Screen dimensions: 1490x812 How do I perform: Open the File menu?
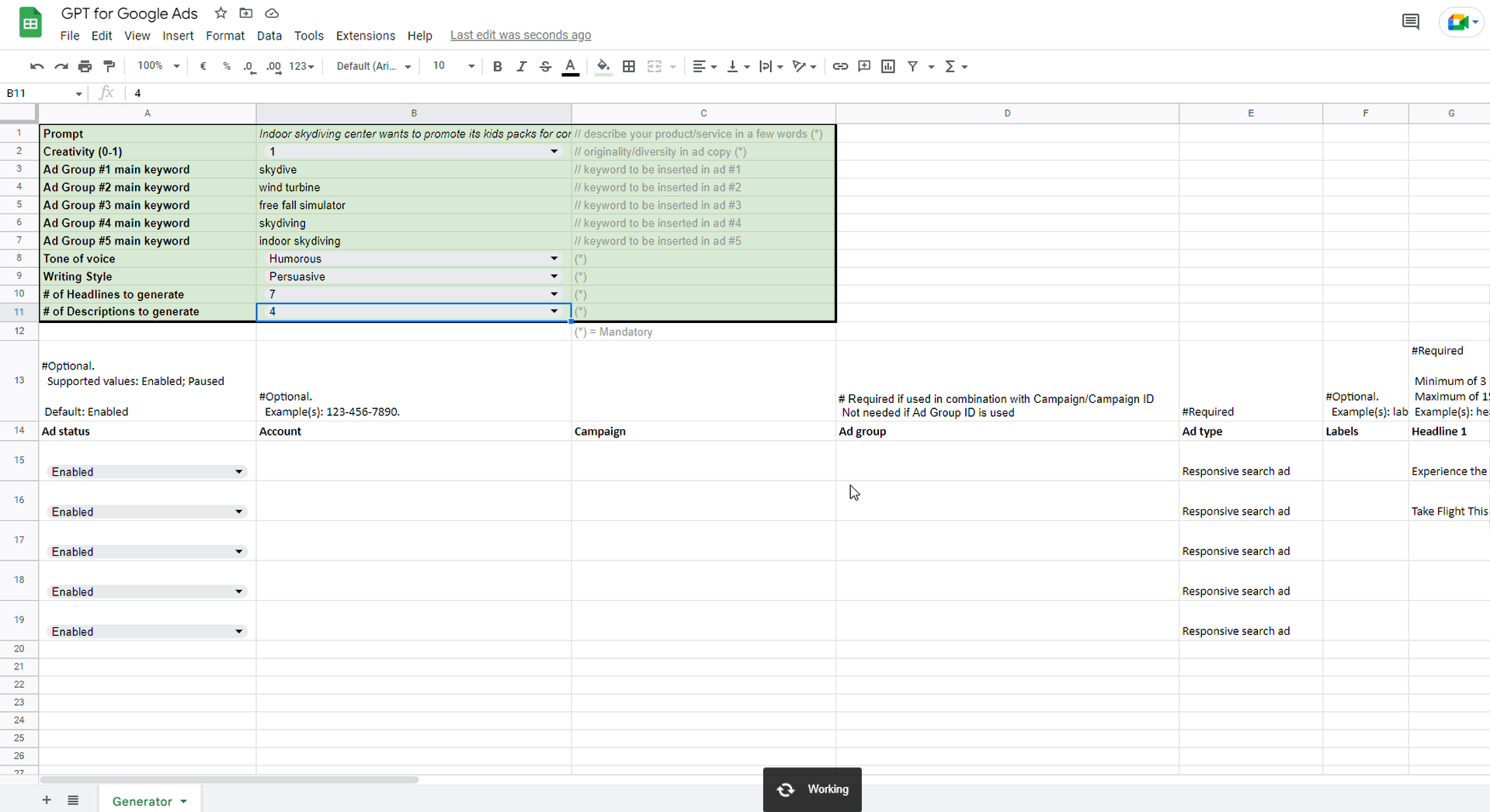[x=70, y=36]
